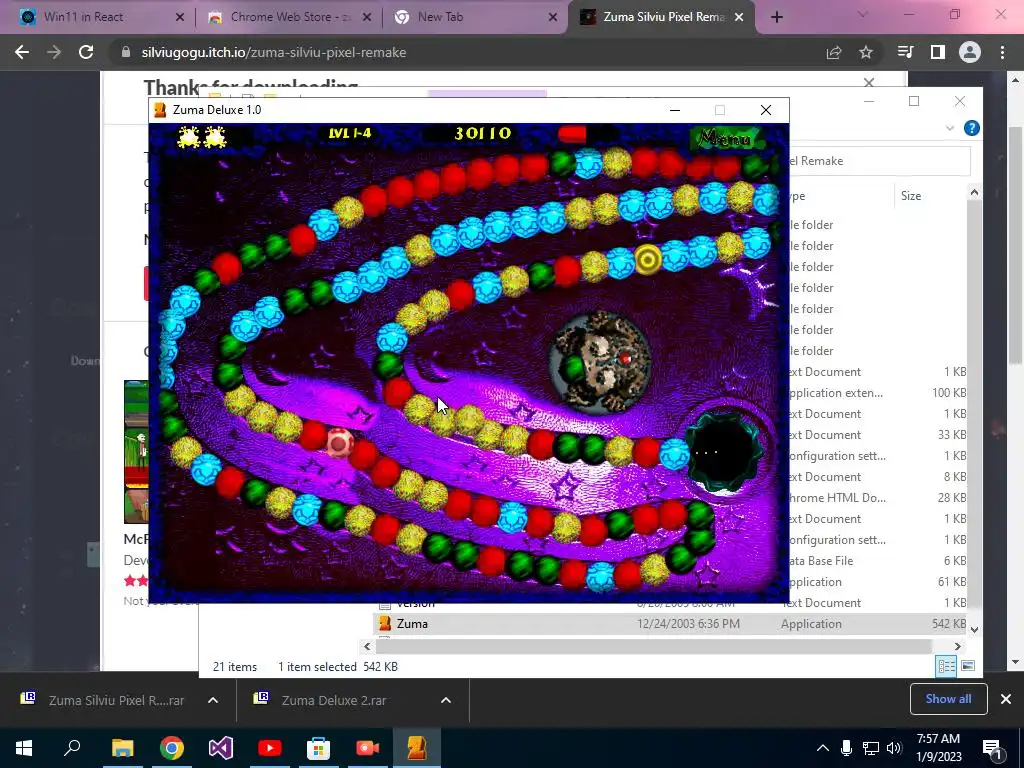The image size is (1024, 768).
Task: Open YouTube app from taskbar
Action: pos(270,748)
